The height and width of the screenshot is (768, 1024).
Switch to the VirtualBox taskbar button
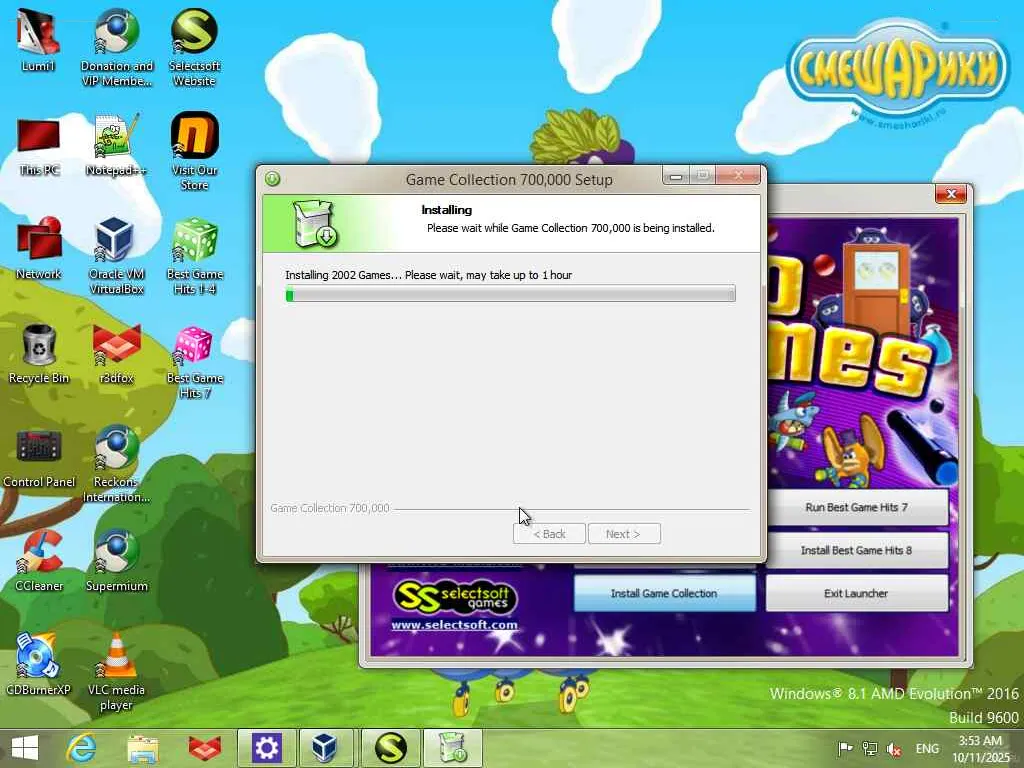coord(325,748)
